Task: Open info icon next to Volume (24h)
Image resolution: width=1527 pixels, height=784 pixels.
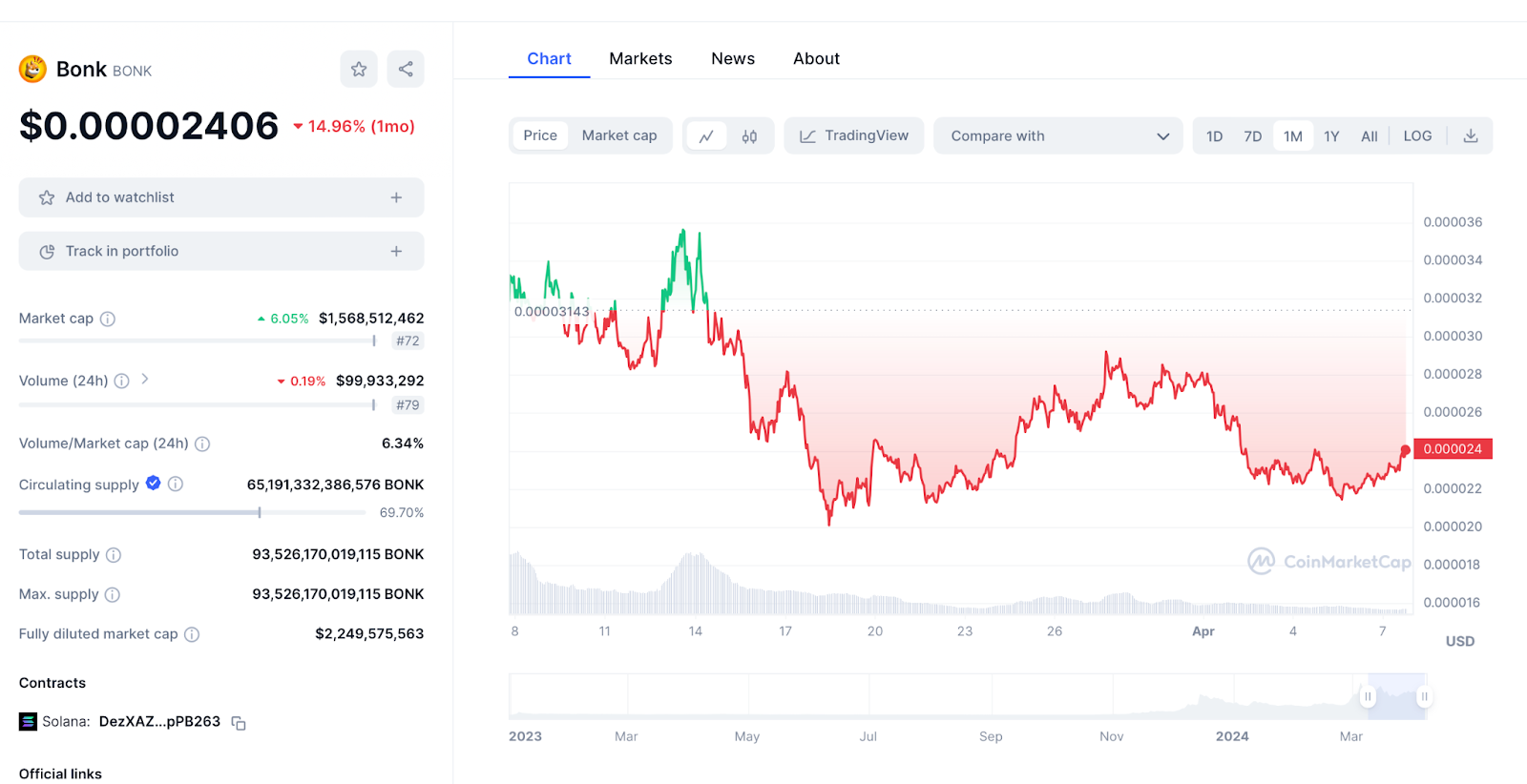Action: [122, 381]
